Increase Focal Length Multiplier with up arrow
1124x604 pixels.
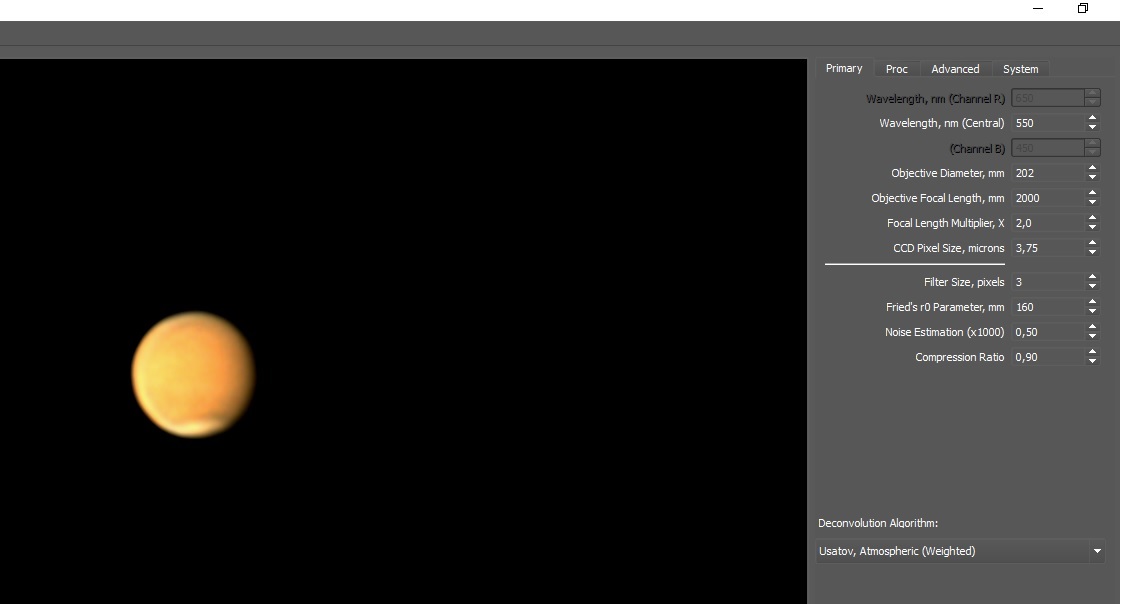coord(1092,219)
